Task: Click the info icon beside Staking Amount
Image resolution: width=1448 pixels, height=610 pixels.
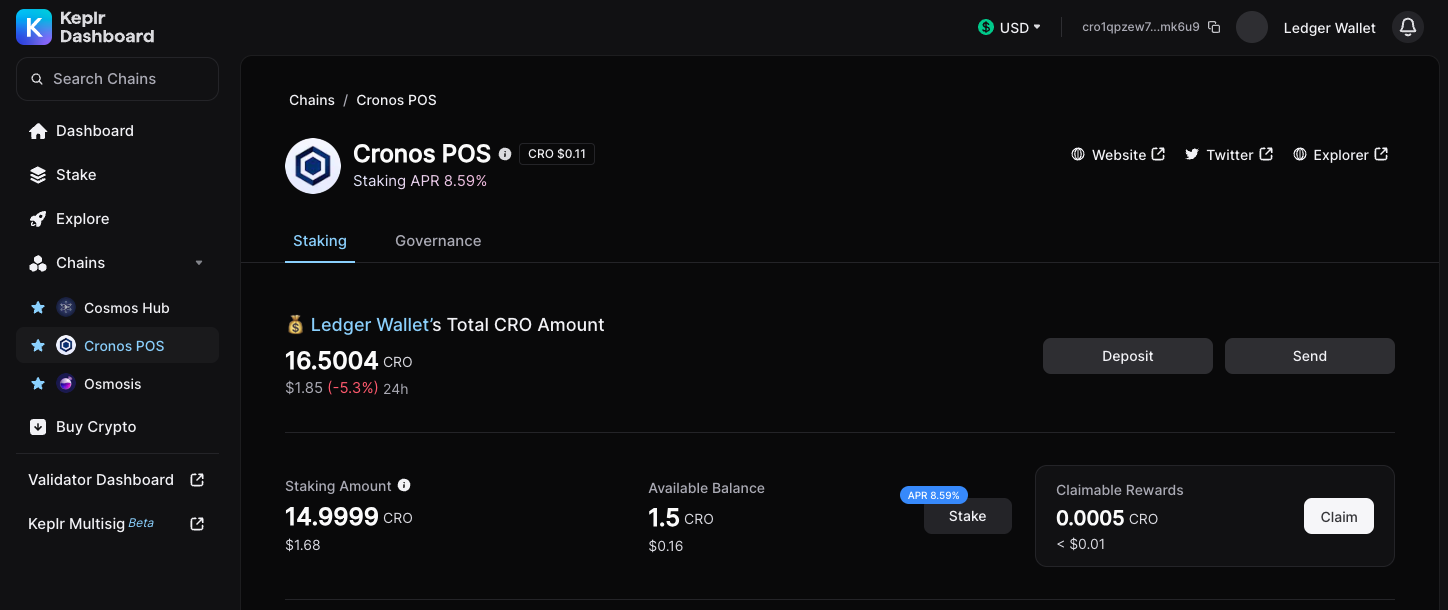Action: pyautogui.click(x=404, y=485)
